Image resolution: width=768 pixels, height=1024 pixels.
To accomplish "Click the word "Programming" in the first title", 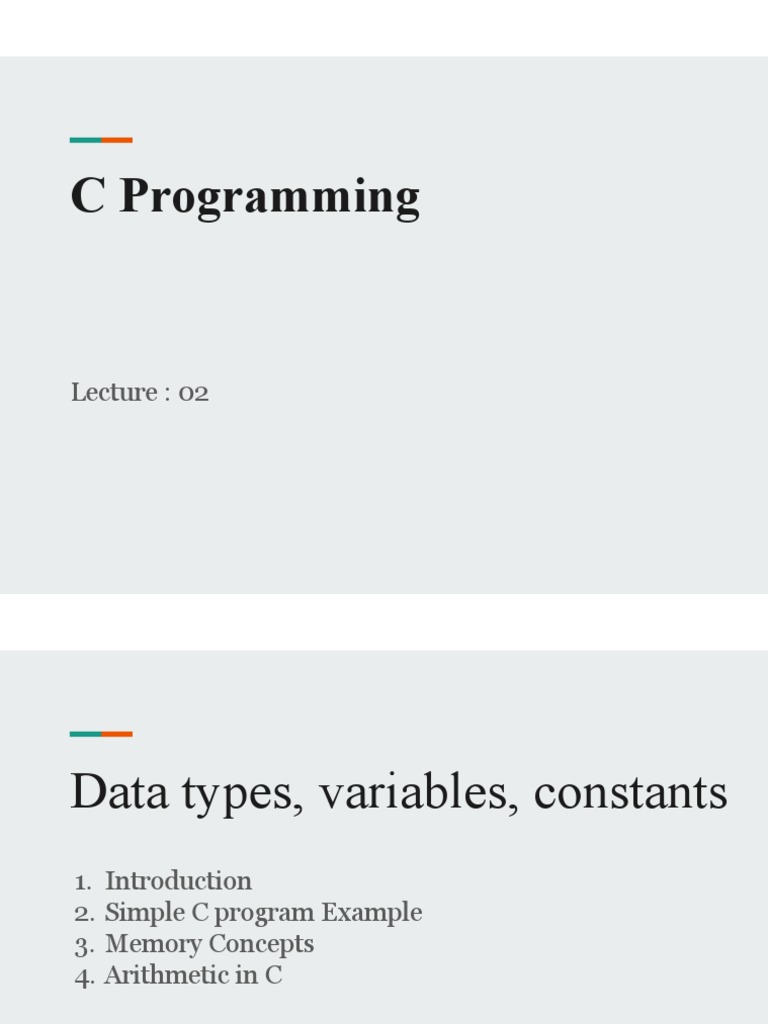I will pos(269,196).
